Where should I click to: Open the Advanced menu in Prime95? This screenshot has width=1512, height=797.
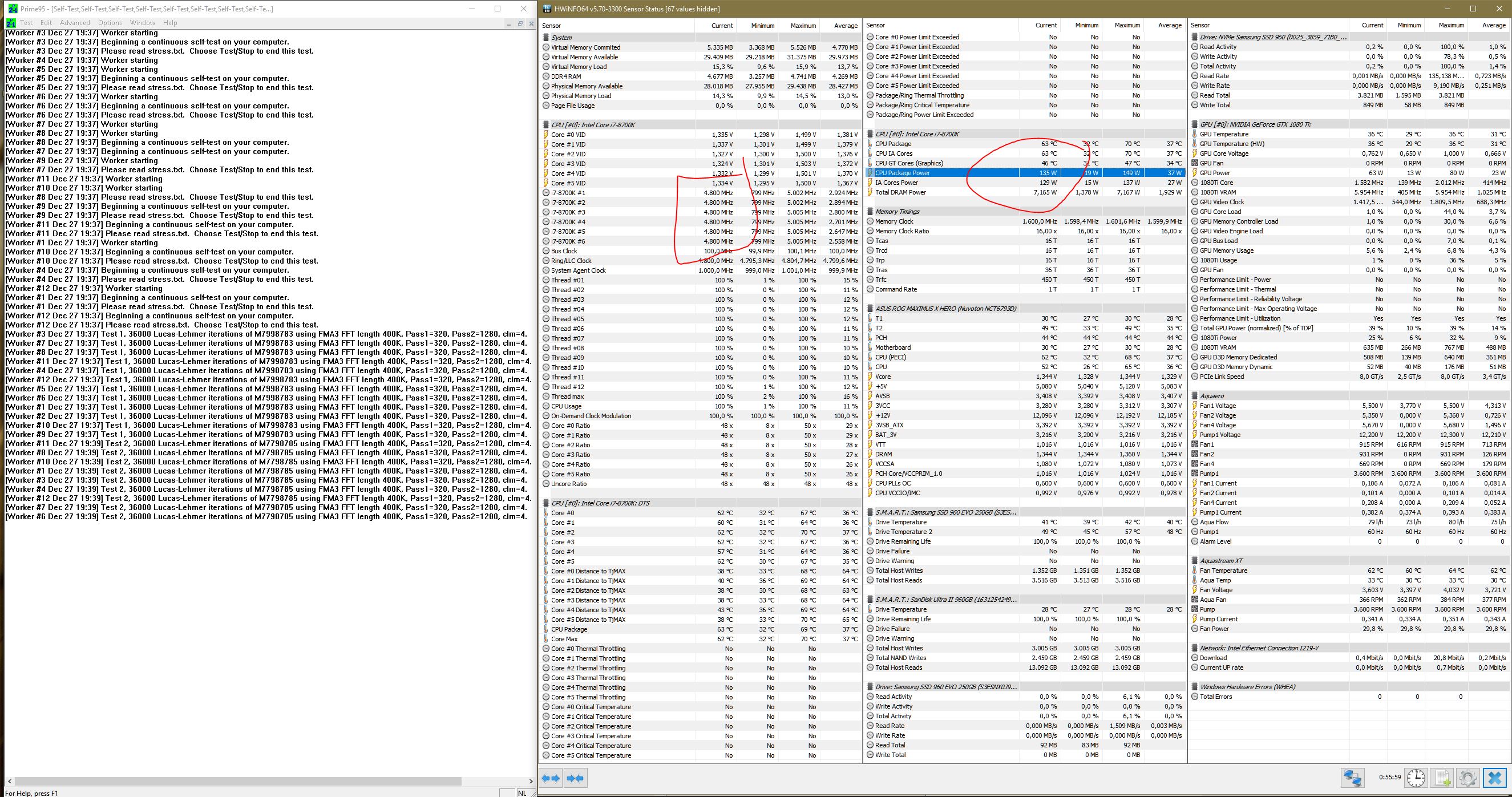point(75,23)
